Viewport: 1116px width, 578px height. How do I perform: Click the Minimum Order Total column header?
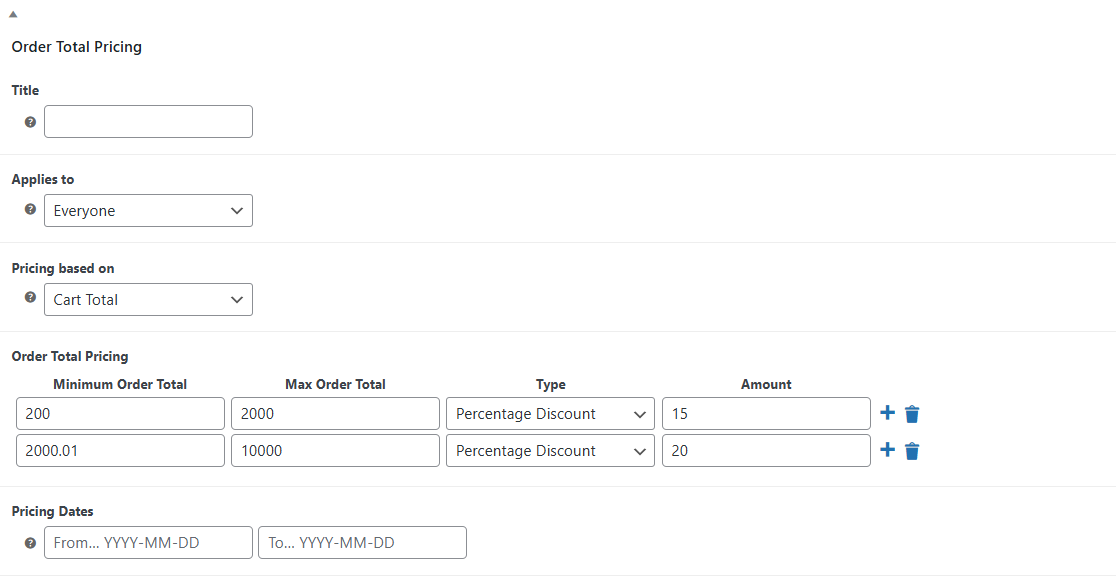coord(120,384)
